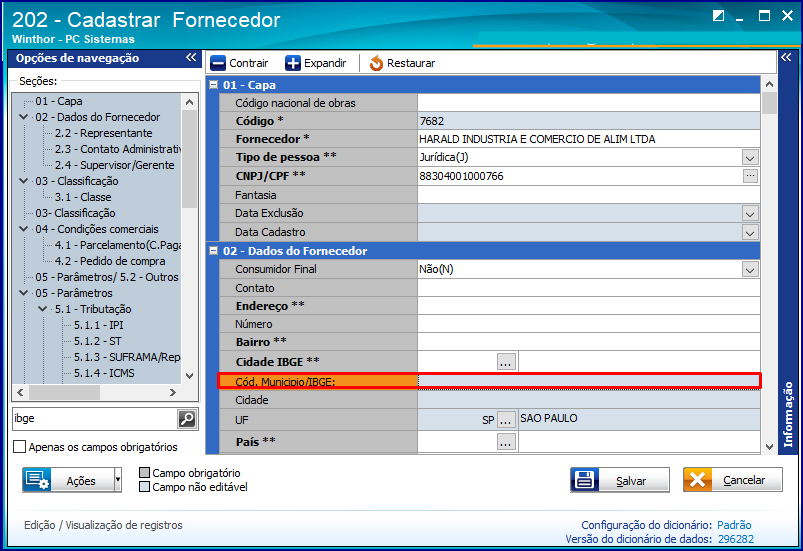The width and height of the screenshot is (803, 551).
Task: Open the Consumidor Final dropdown
Action: tap(750, 269)
